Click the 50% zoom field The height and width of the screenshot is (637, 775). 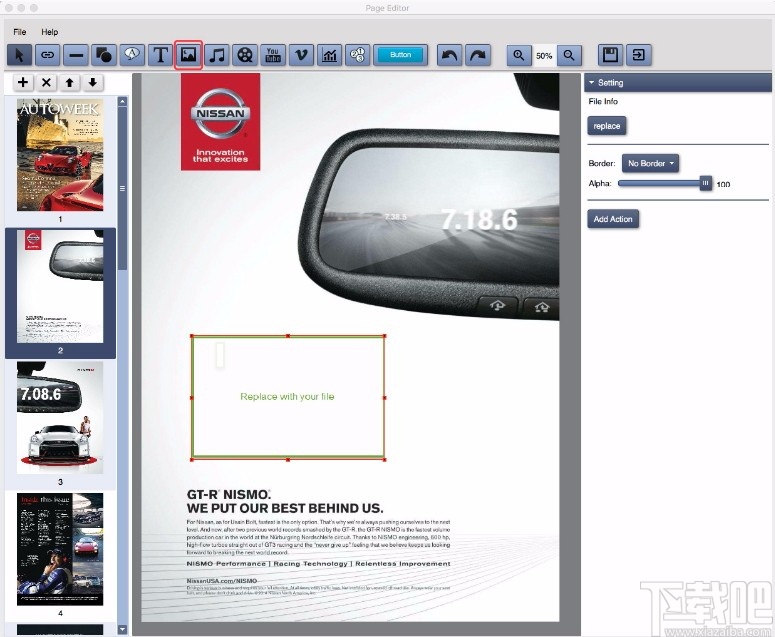click(544, 56)
